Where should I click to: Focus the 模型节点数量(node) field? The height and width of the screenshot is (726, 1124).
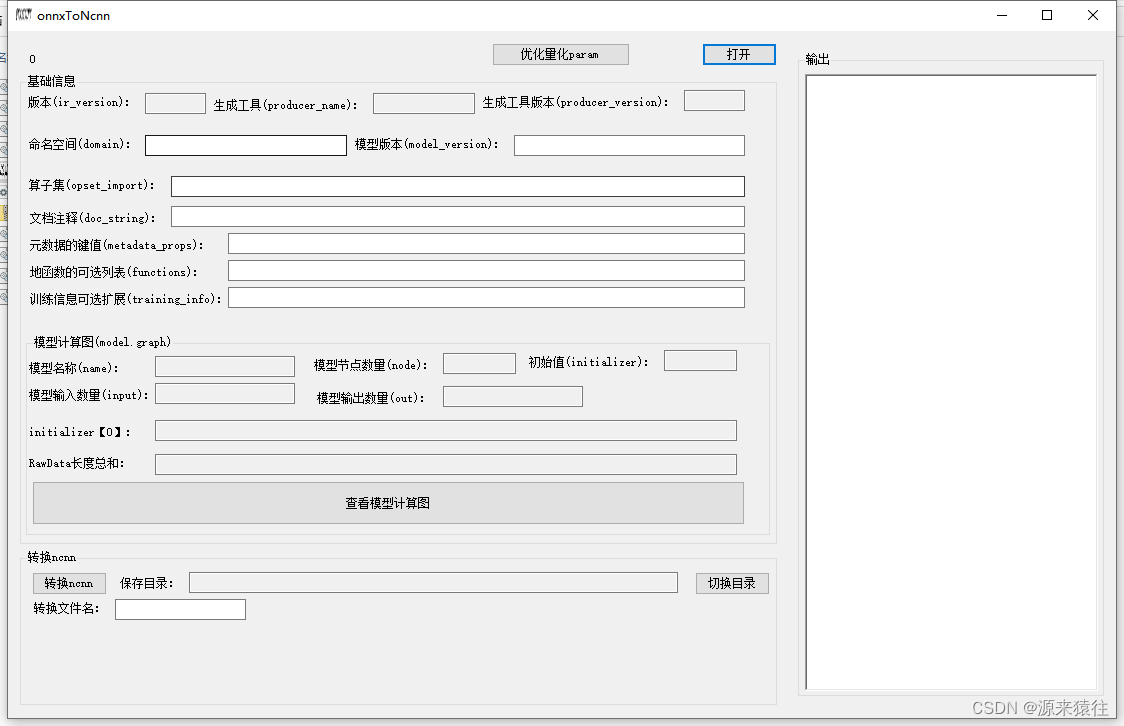[480, 363]
